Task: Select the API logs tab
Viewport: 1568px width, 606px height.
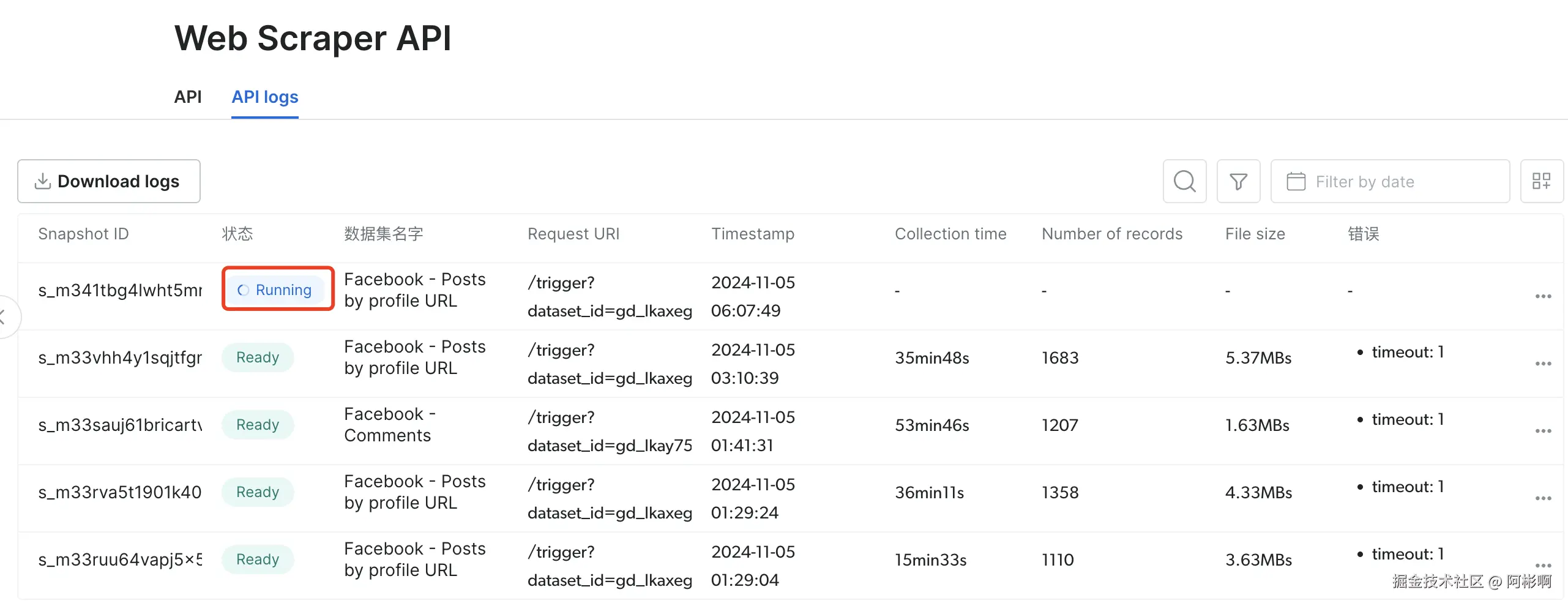Action: click(x=264, y=97)
